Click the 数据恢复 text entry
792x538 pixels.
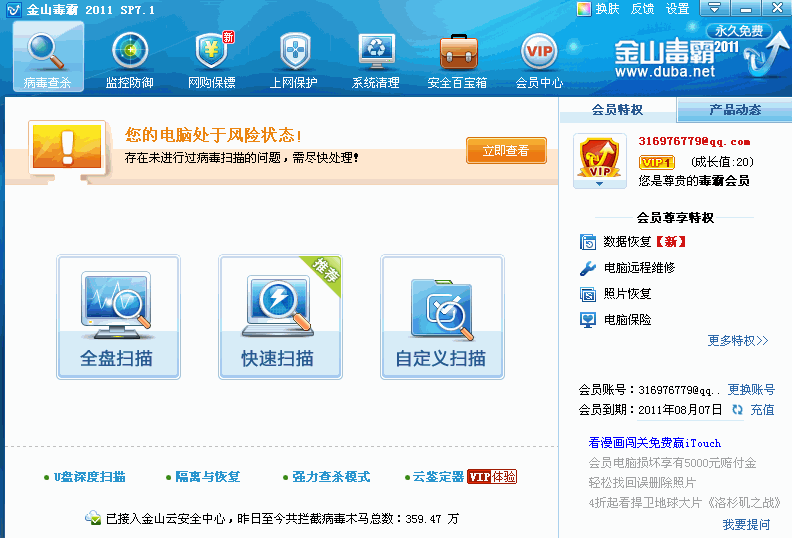(x=627, y=242)
